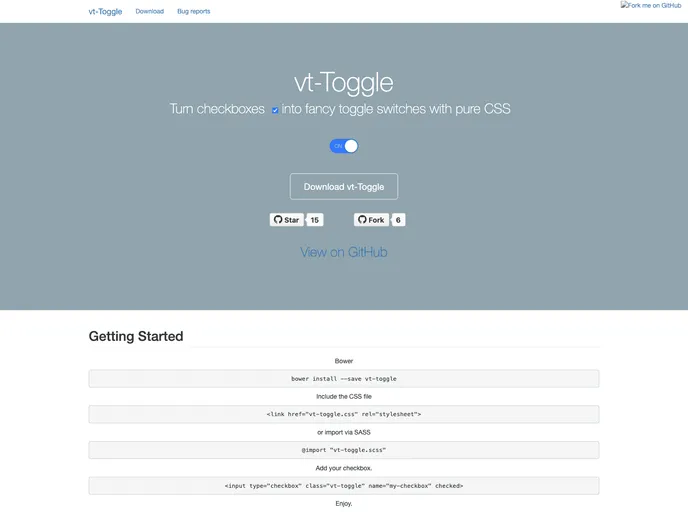Uncheck the checkbox in the tagline

pos(275,110)
